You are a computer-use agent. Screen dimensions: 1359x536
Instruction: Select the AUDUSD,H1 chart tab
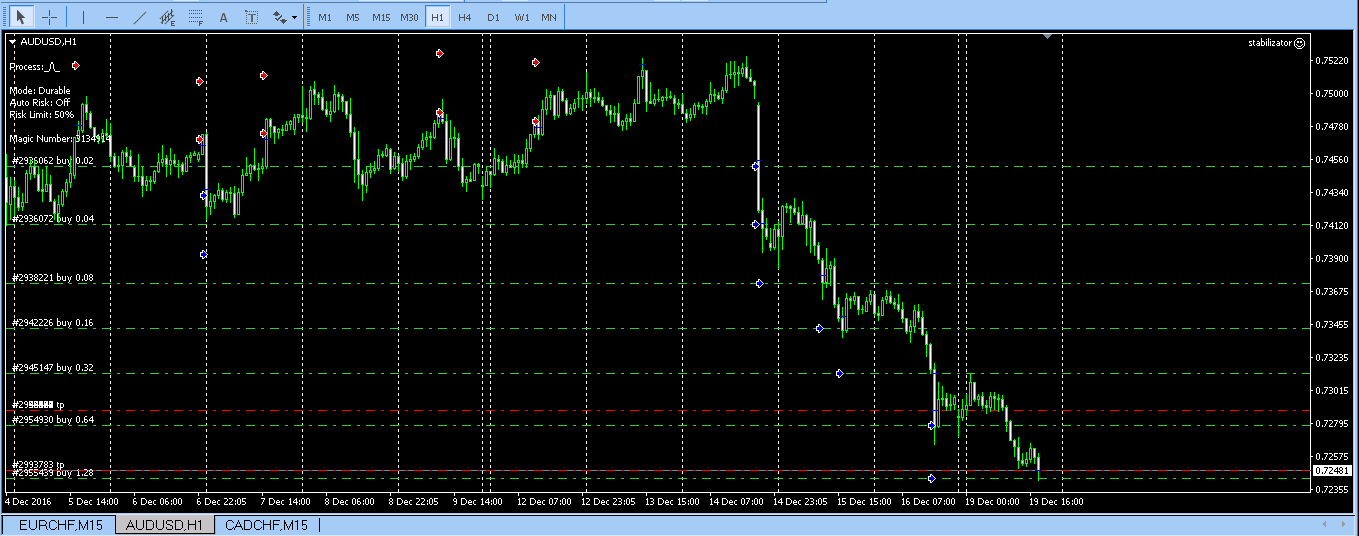(165, 525)
